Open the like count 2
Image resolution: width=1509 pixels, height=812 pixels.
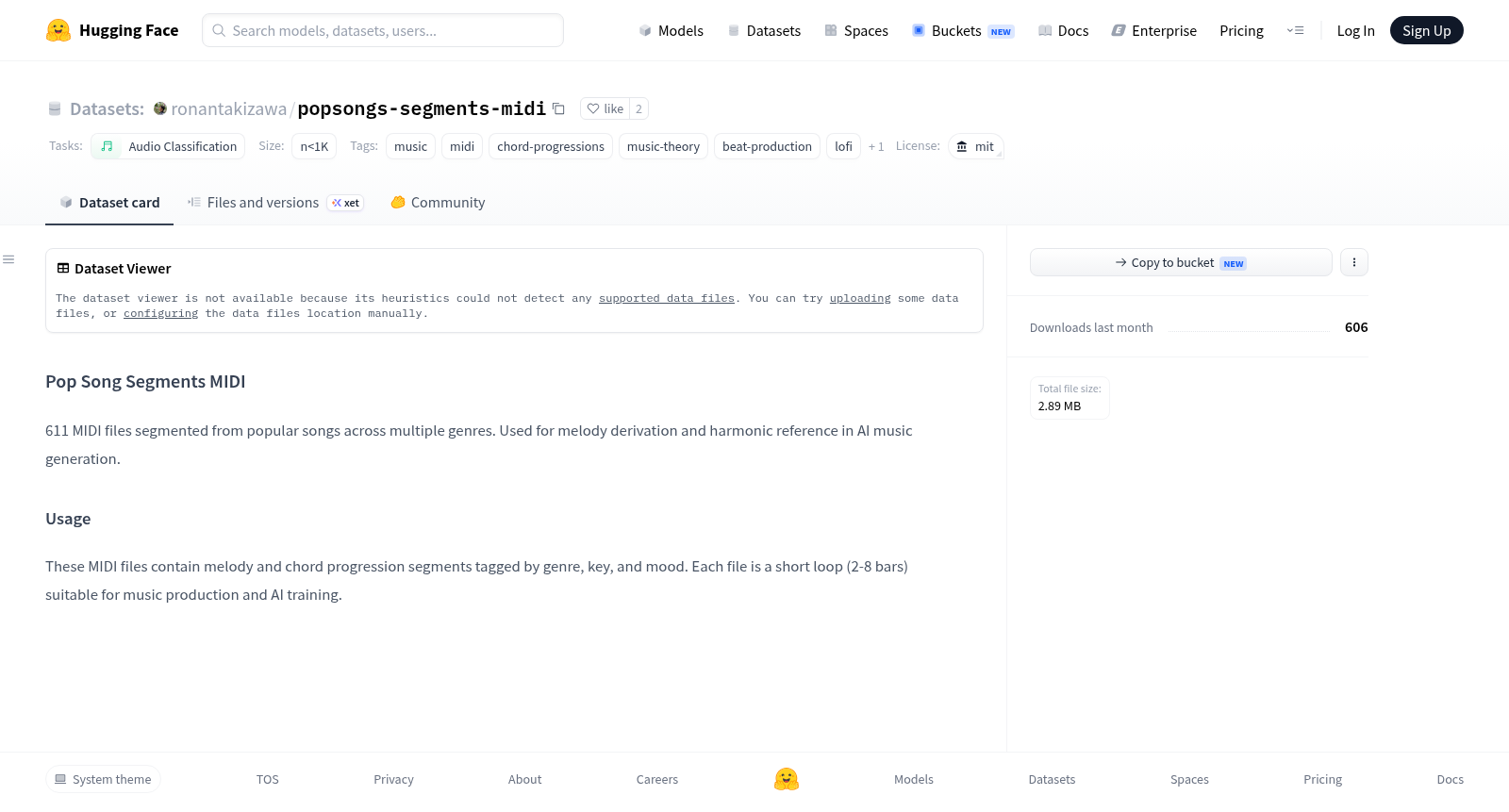tap(638, 108)
